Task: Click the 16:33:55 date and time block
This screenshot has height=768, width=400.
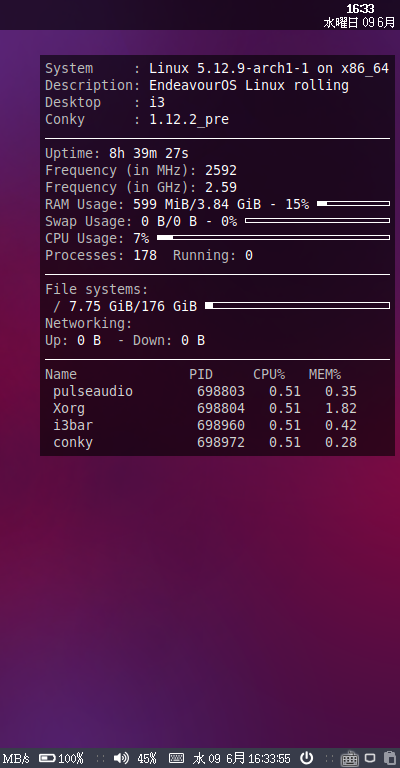Action: [x=242, y=758]
